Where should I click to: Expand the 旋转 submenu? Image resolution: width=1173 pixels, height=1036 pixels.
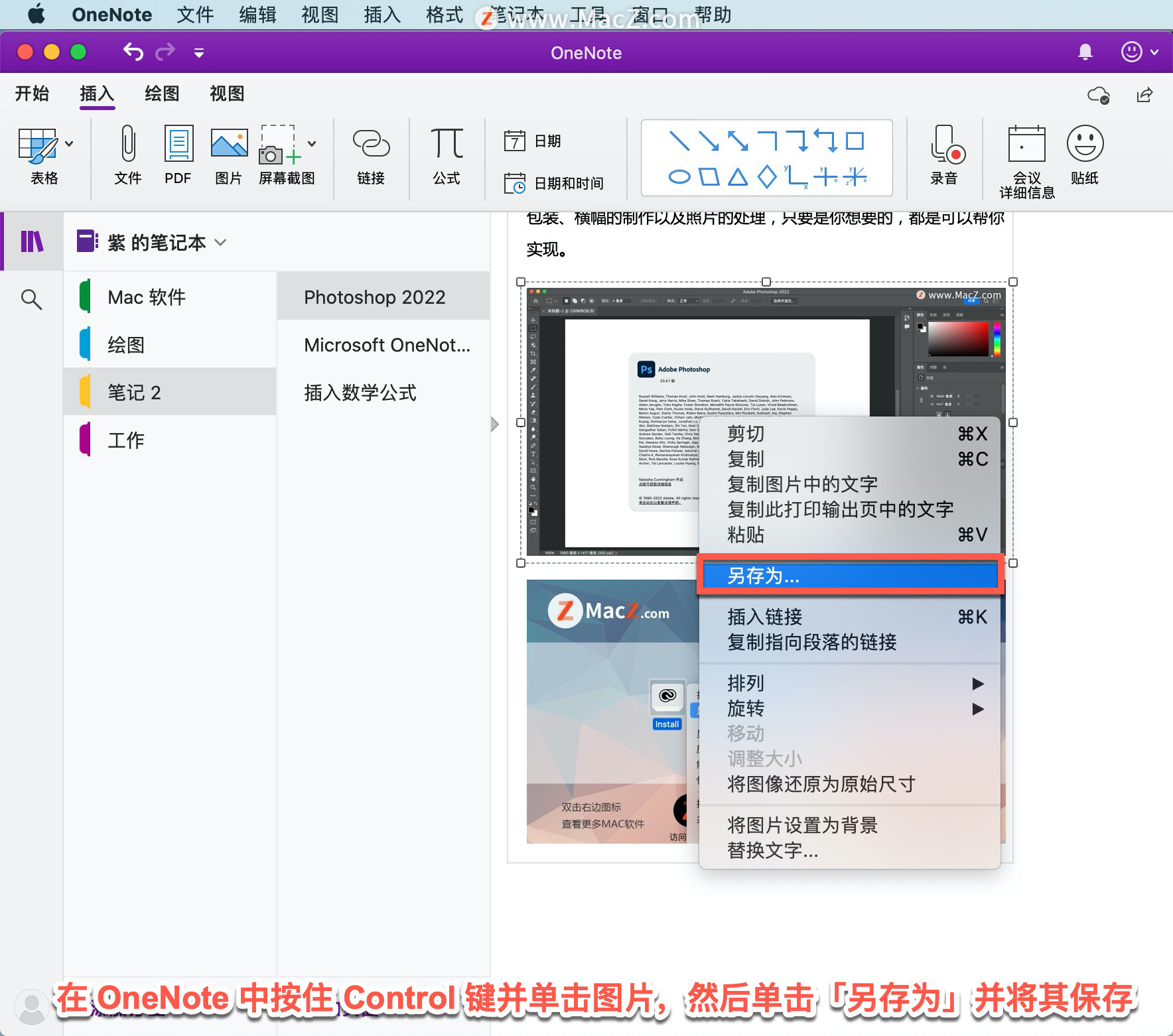coord(850,708)
